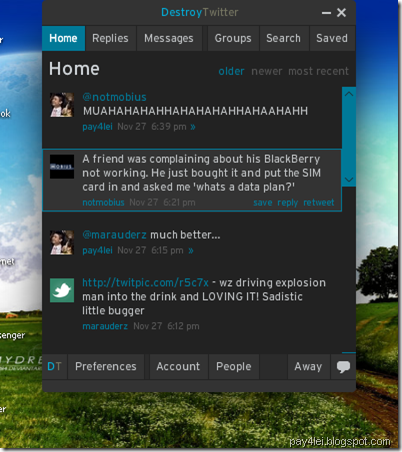The width and height of the screenshot is (402, 452).
Task: Click the marauderz bird avatar
Action: point(62,290)
